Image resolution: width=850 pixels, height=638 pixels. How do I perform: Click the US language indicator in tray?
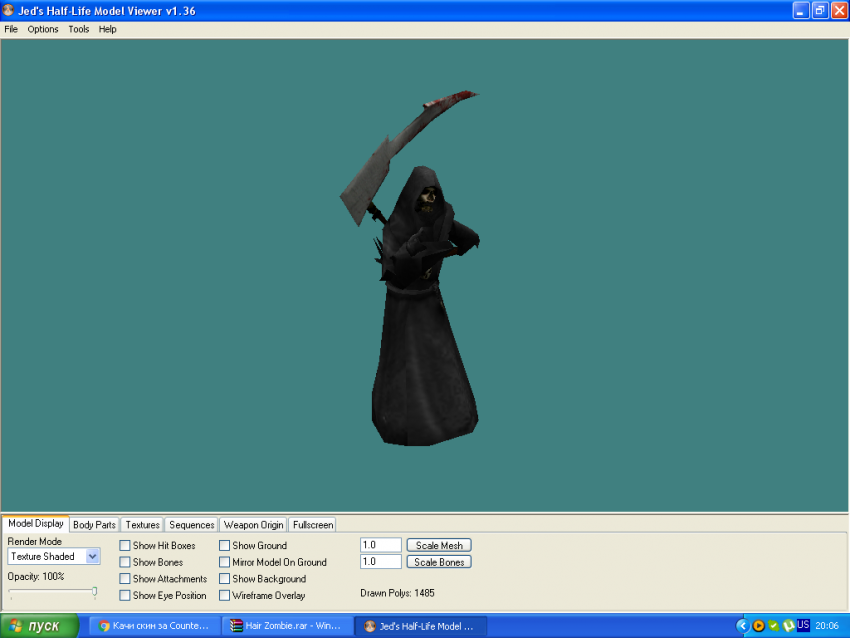tap(803, 625)
